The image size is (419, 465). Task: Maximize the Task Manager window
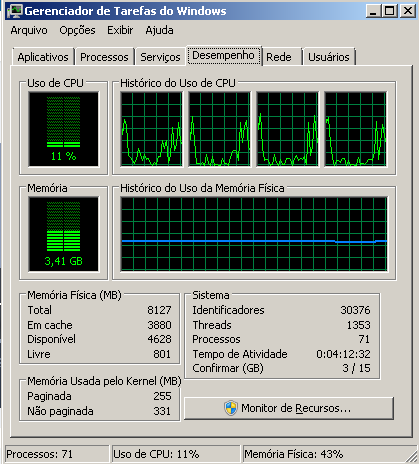pos(390,11)
